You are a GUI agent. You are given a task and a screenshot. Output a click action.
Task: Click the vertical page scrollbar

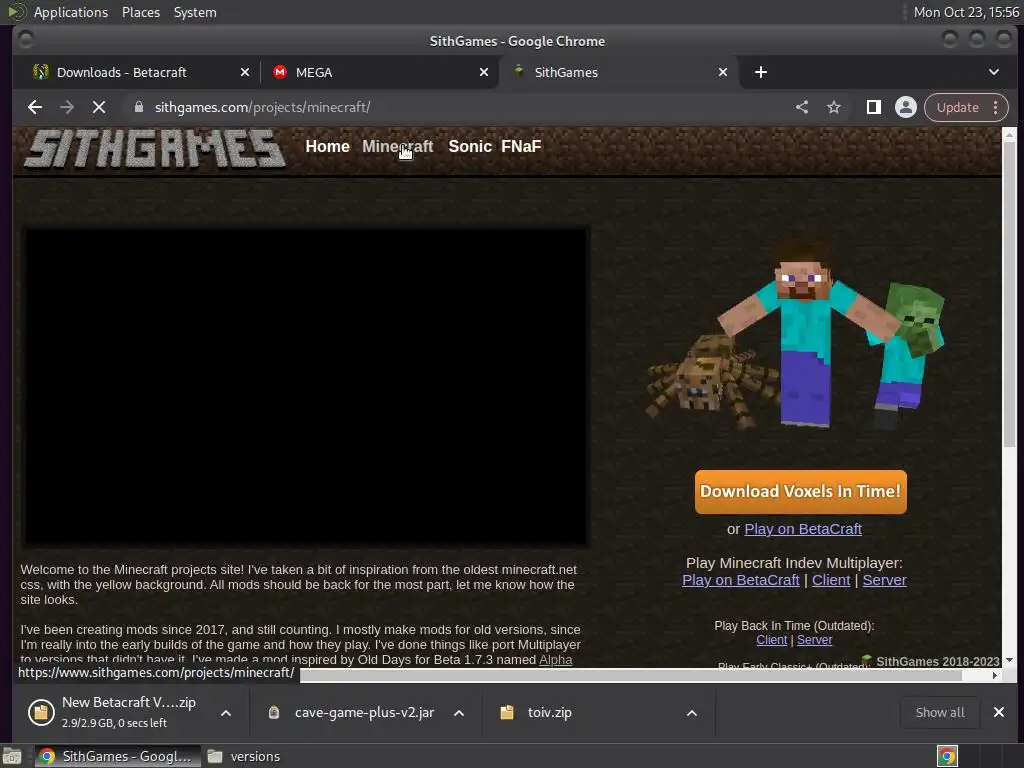pos(1009,294)
